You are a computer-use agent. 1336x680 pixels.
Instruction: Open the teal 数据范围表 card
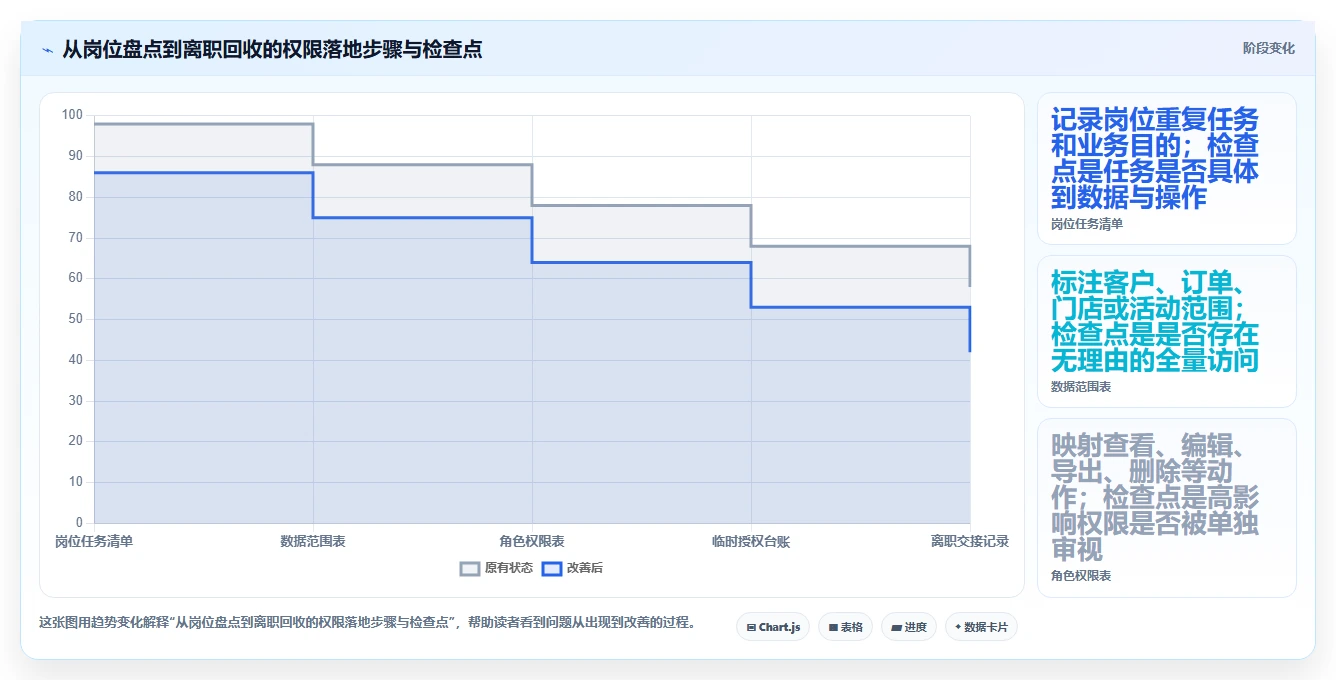click(1167, 331)
